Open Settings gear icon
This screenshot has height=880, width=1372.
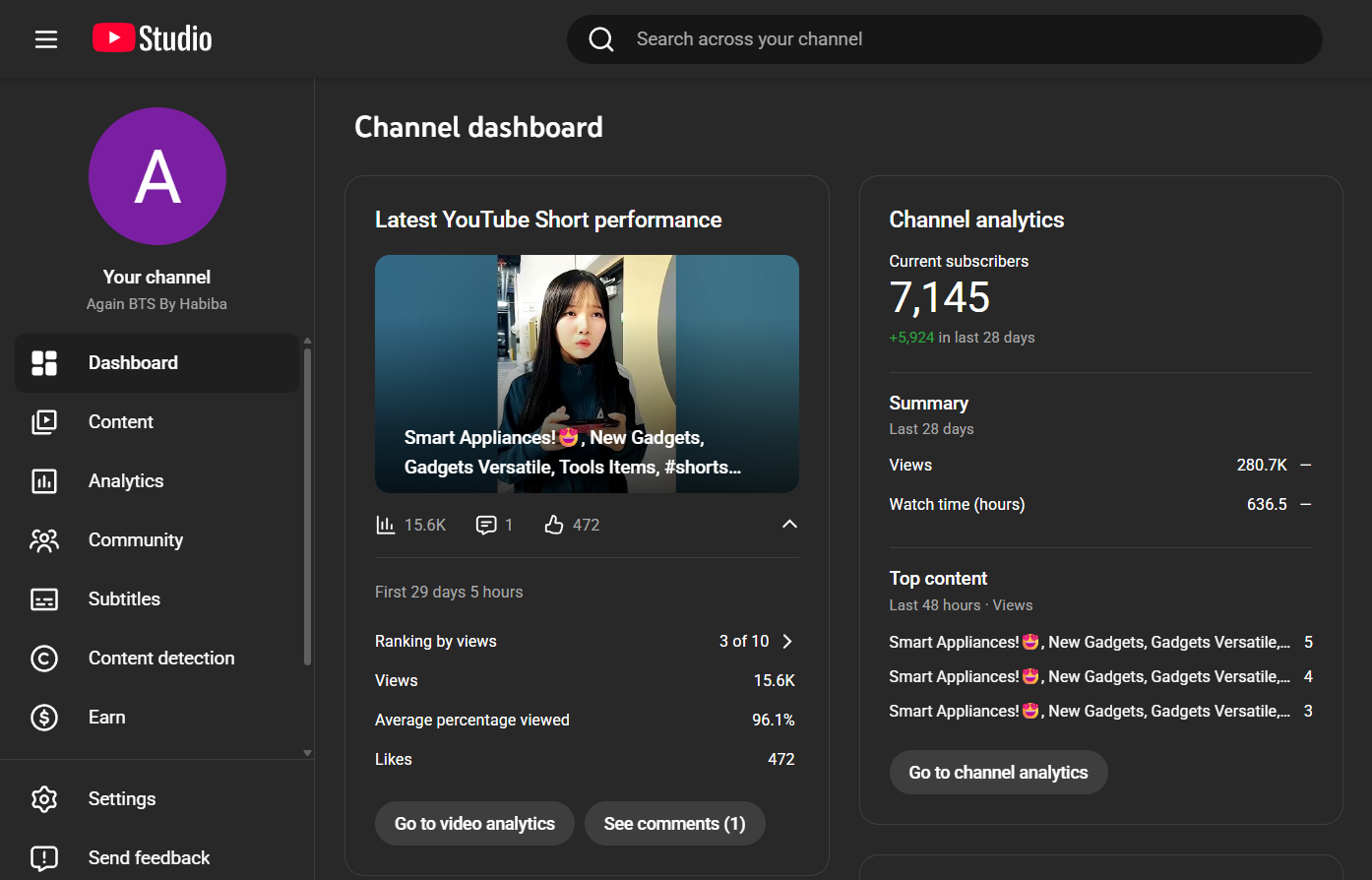tap(44, 799)
